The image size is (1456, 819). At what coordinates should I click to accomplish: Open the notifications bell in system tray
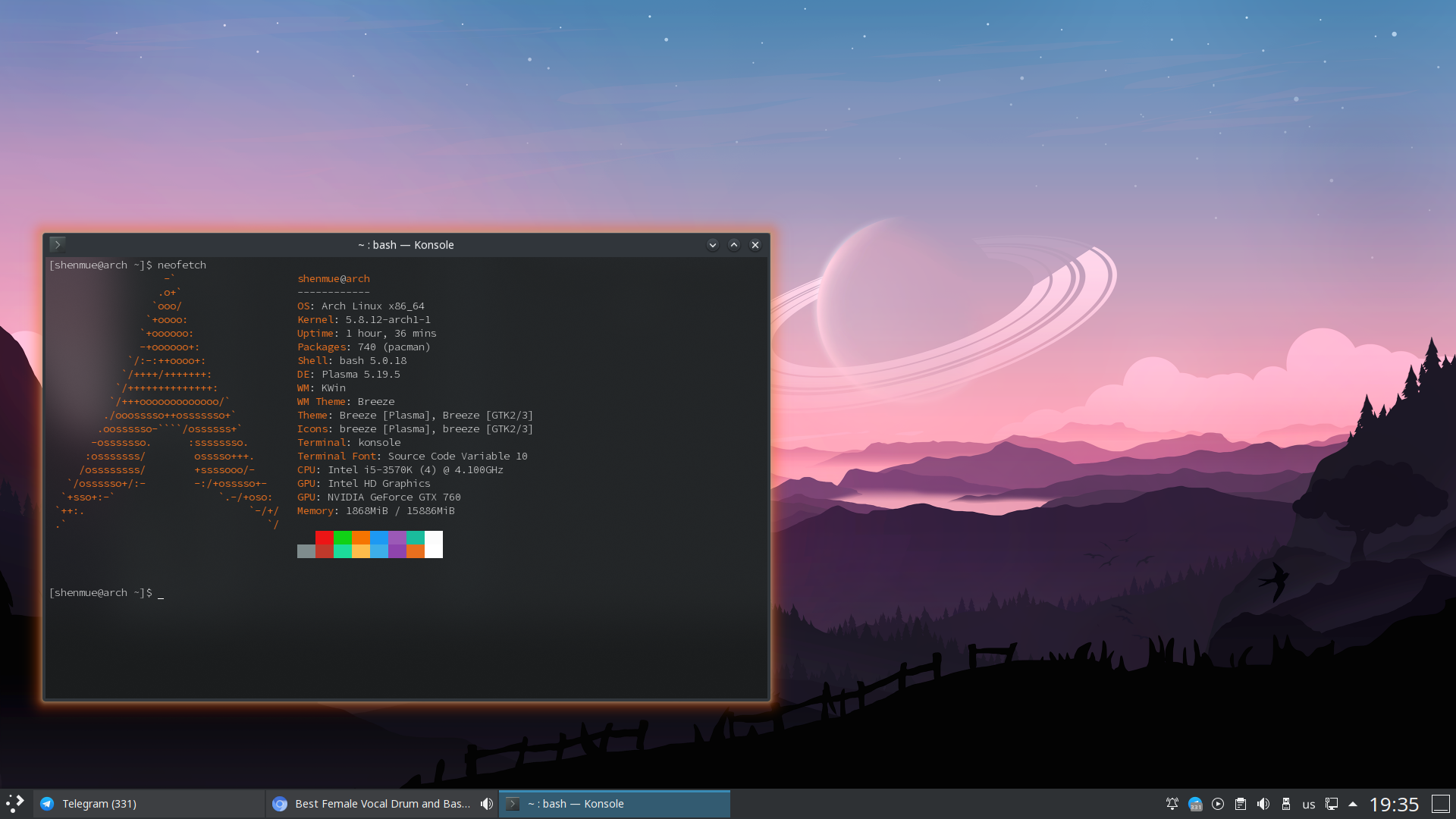coord(1172,804)
